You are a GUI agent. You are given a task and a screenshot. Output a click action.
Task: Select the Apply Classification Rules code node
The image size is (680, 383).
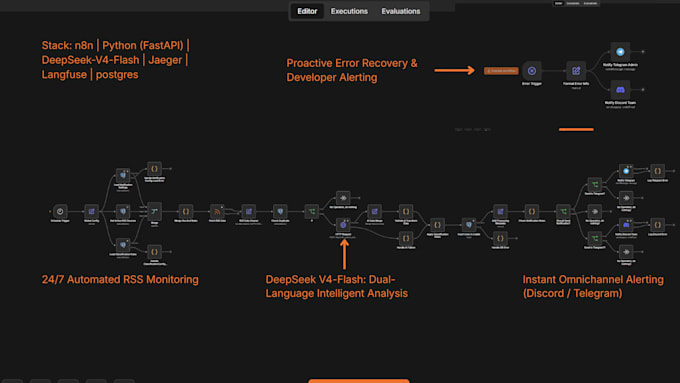coord(437,225)
